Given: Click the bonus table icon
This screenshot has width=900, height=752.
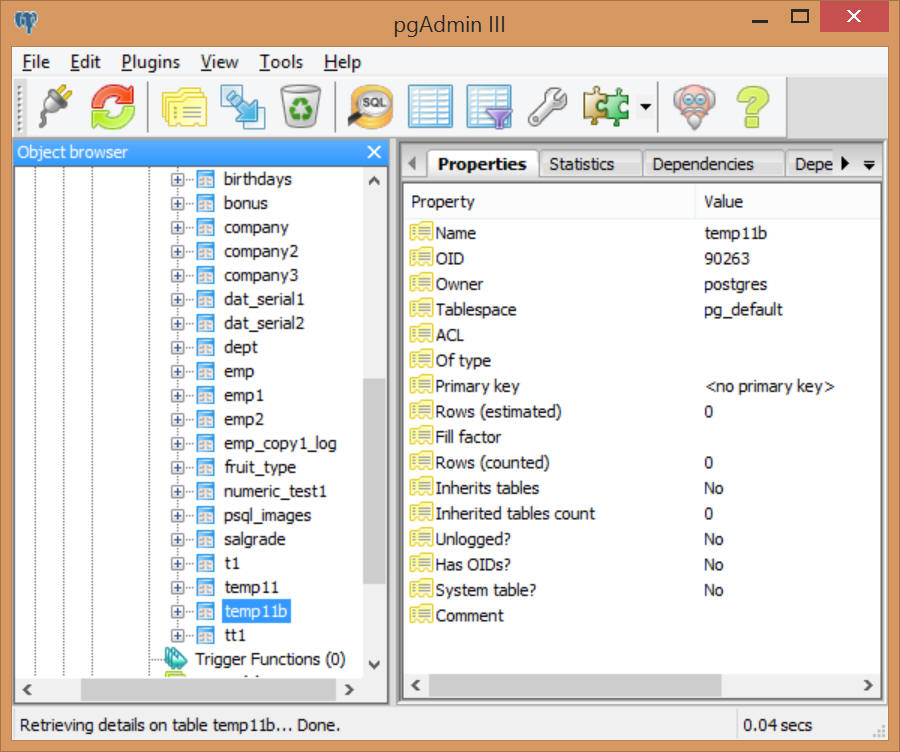Looking at the screenshot, I should (x=205, y=203).
